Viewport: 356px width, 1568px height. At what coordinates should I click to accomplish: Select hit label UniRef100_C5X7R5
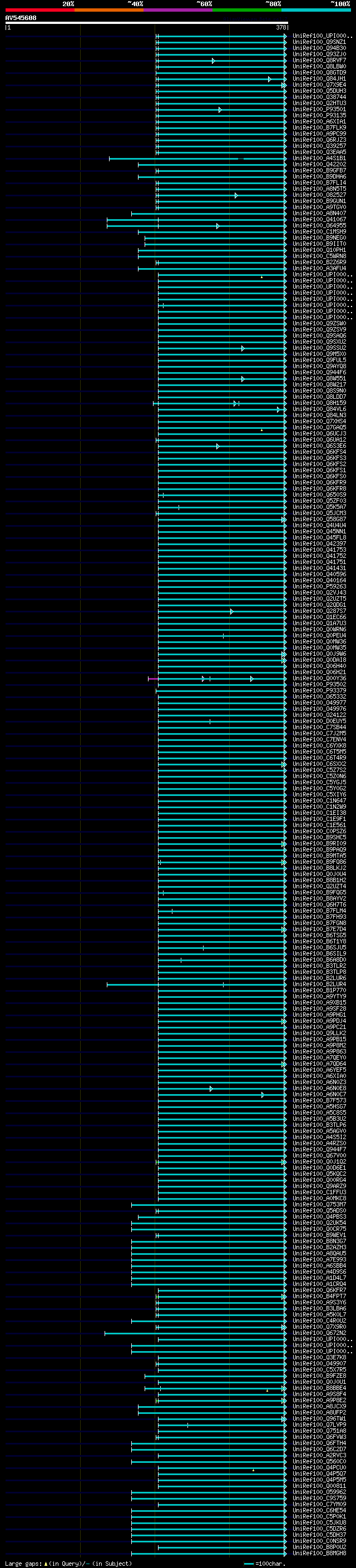coord(319,1369)
